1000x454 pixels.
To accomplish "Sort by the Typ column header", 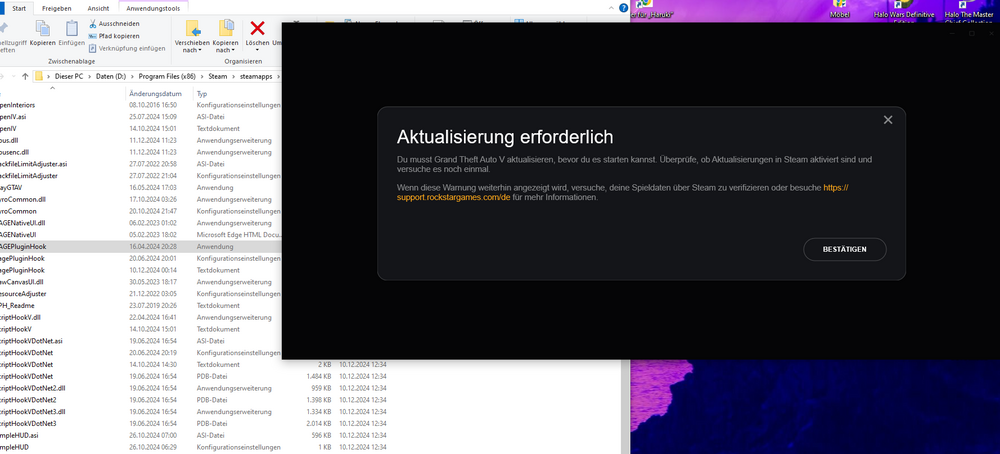I will coord(202,94).
